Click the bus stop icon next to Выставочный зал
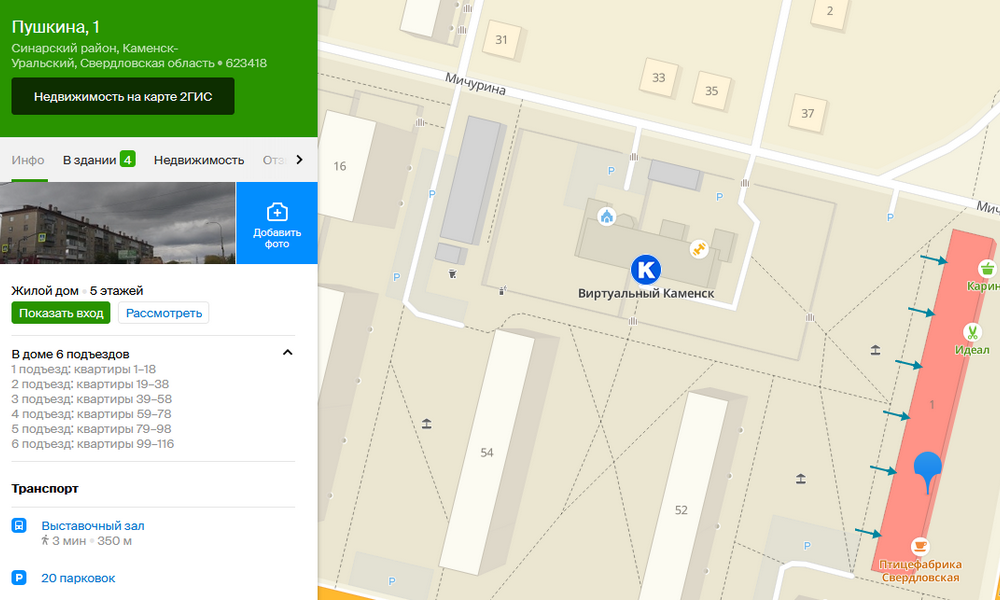Viewport: 1000px width, 600px height. click(x=19, y=525)
